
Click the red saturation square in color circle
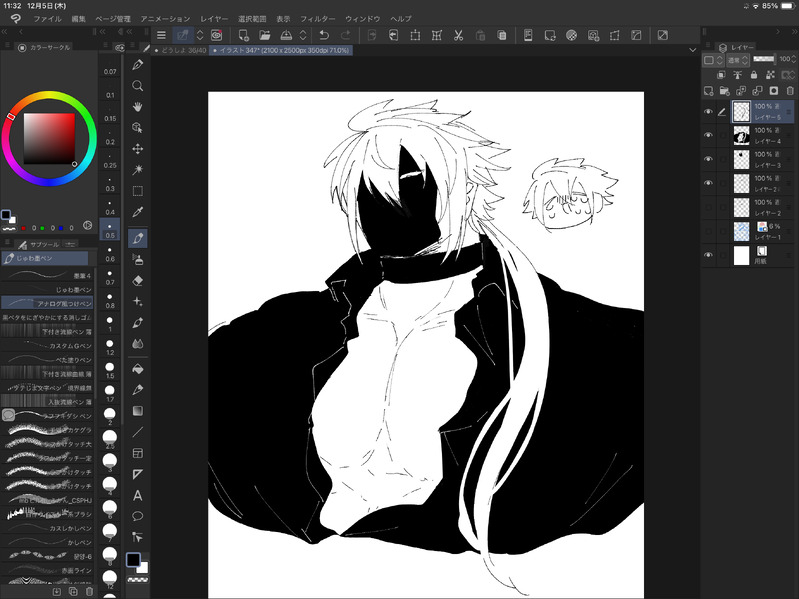[49, 139]
